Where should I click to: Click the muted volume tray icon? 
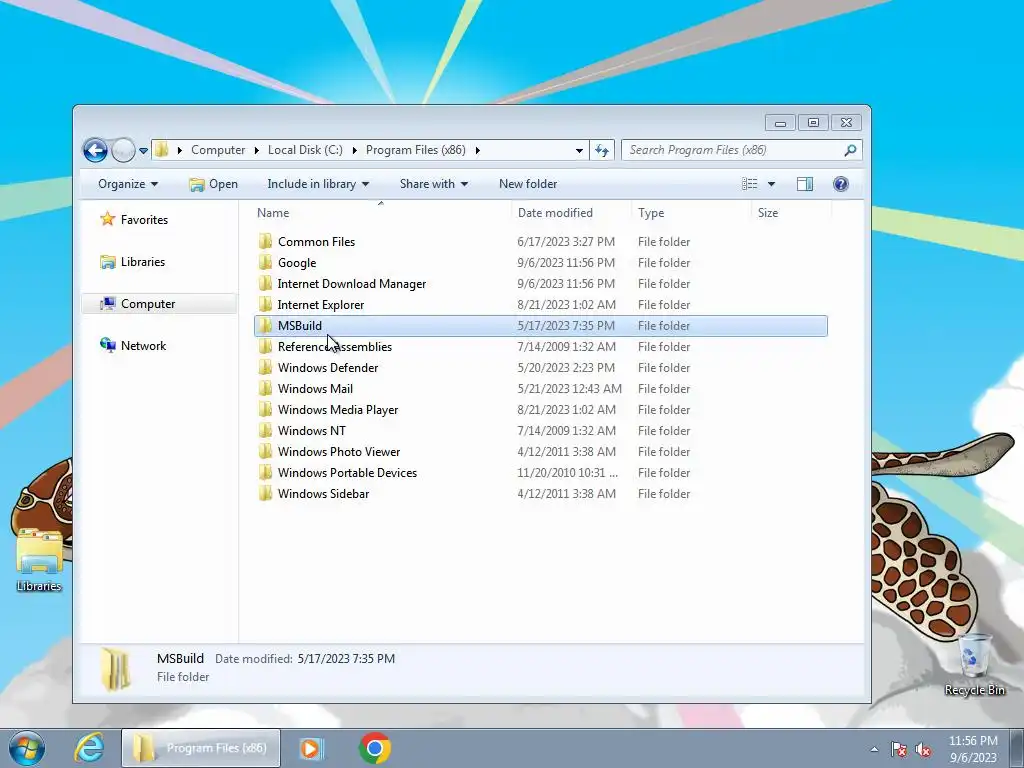pos(923,749)
